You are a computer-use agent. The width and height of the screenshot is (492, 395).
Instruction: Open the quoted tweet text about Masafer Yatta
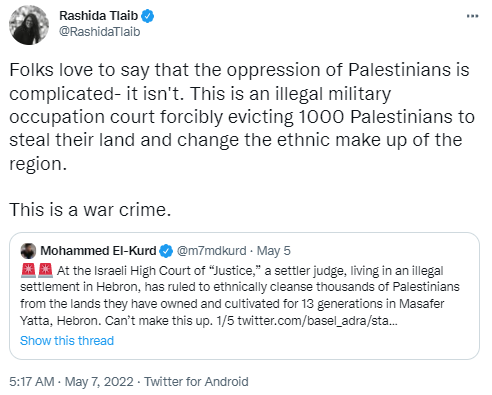[240, 295]
